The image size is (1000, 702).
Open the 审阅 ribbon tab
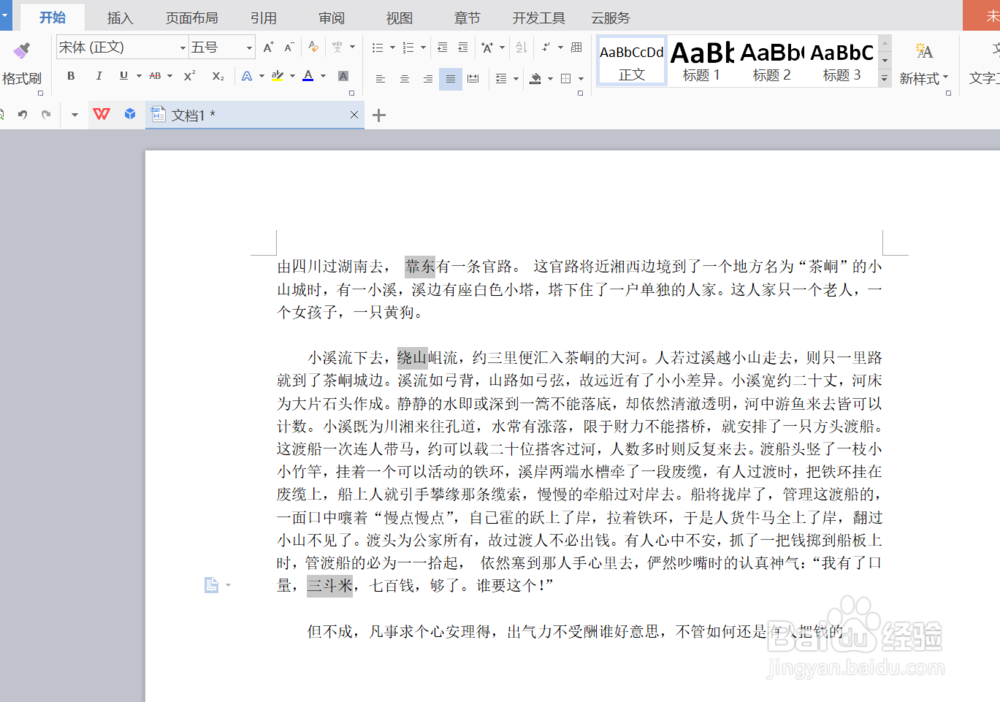tap(330, 17)
